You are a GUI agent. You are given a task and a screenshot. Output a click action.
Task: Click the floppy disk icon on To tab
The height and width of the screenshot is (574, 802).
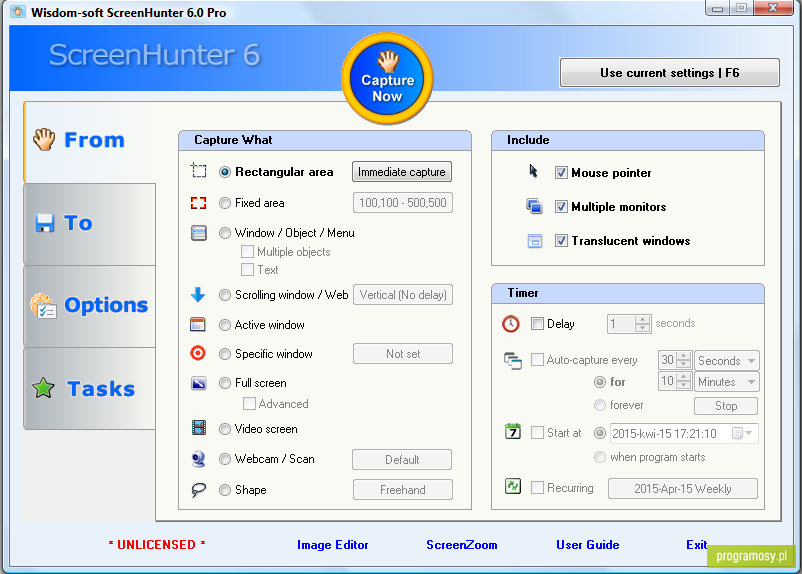tap(44, 223)
